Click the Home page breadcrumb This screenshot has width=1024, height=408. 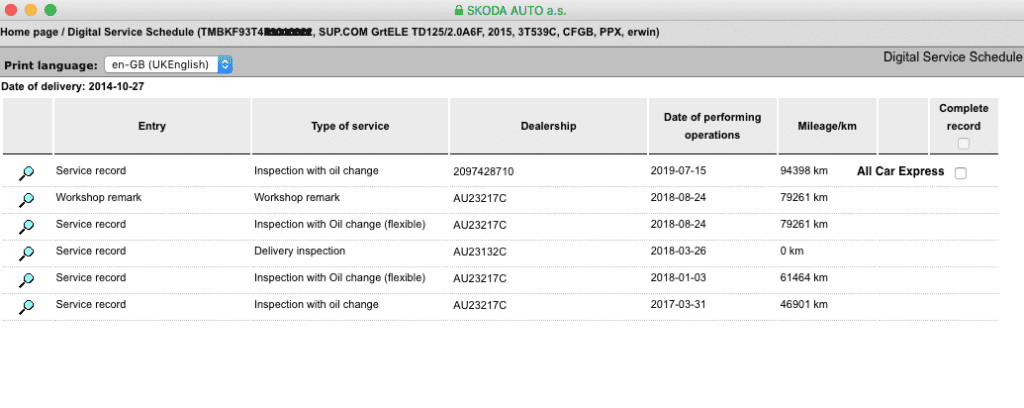click(x=28, y=32)
